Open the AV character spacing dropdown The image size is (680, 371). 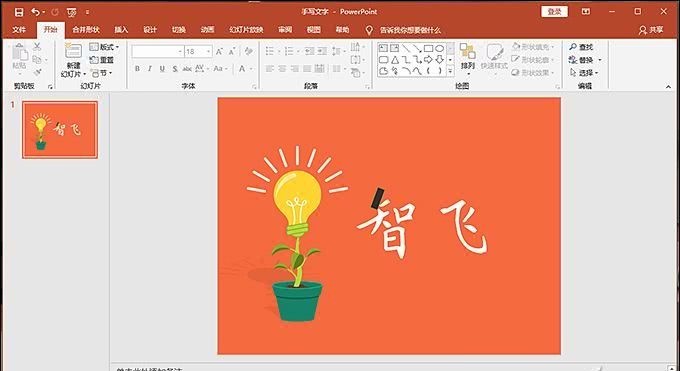[202, 69]
